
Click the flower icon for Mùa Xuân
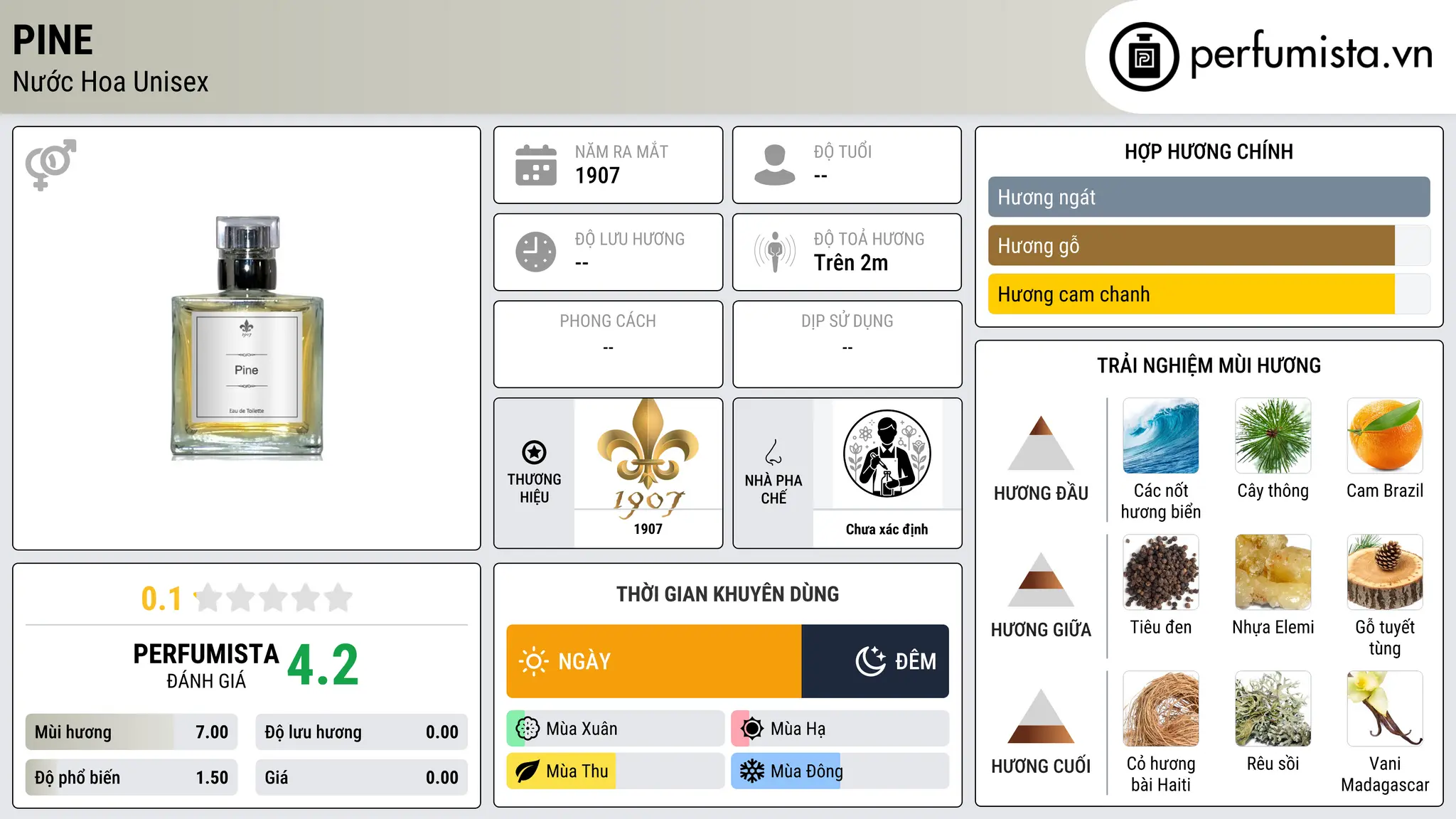528,729
